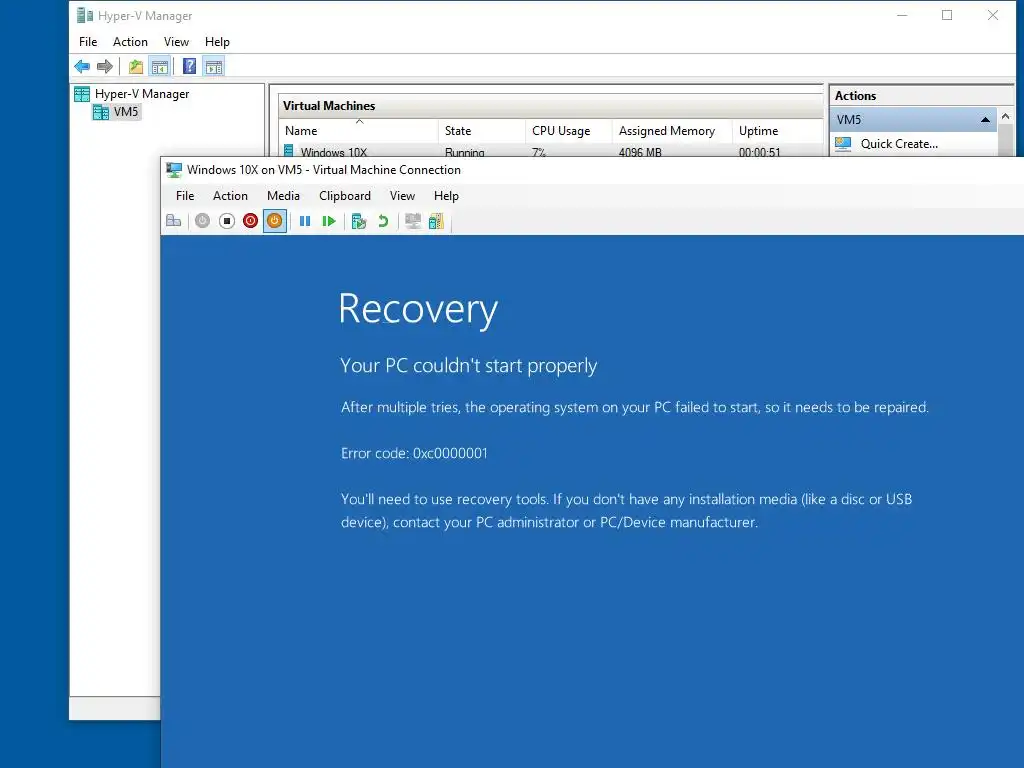Click Quick Create in Actions pane

[899, 144]
